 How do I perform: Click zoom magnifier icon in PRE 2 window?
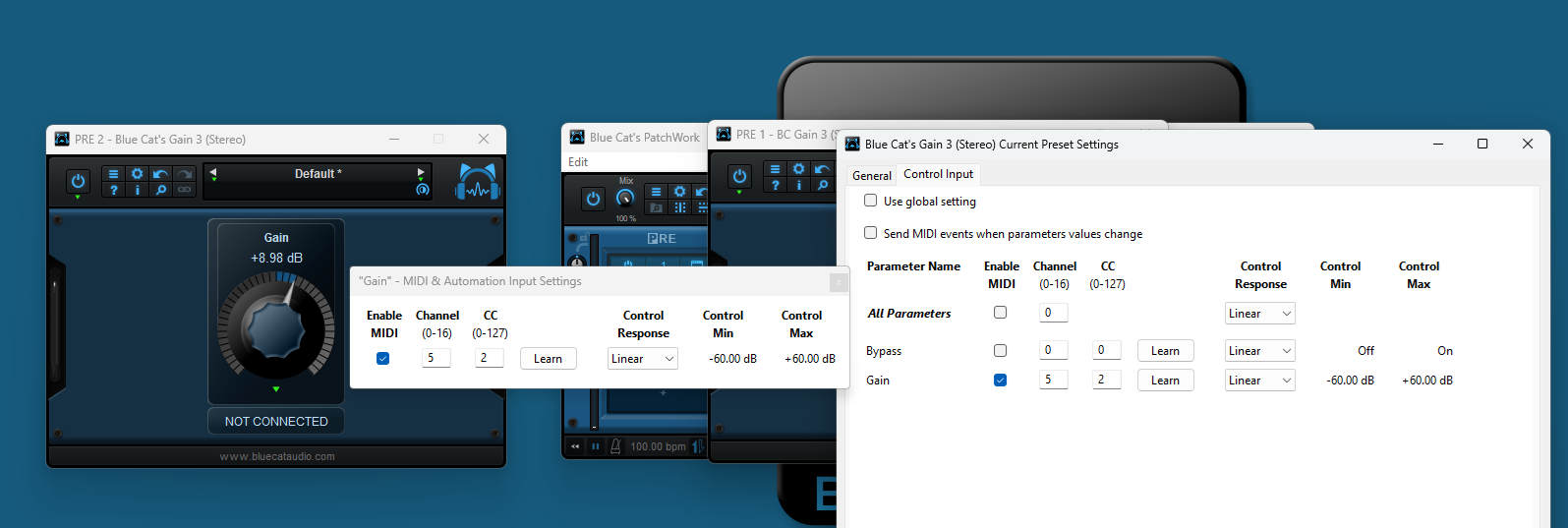160,190
